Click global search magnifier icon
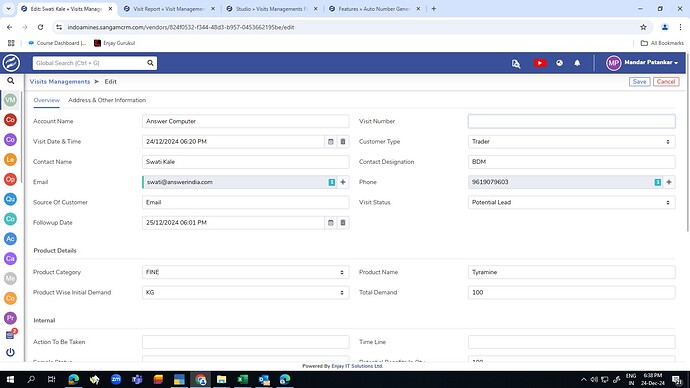 click(x=150, y=63)
